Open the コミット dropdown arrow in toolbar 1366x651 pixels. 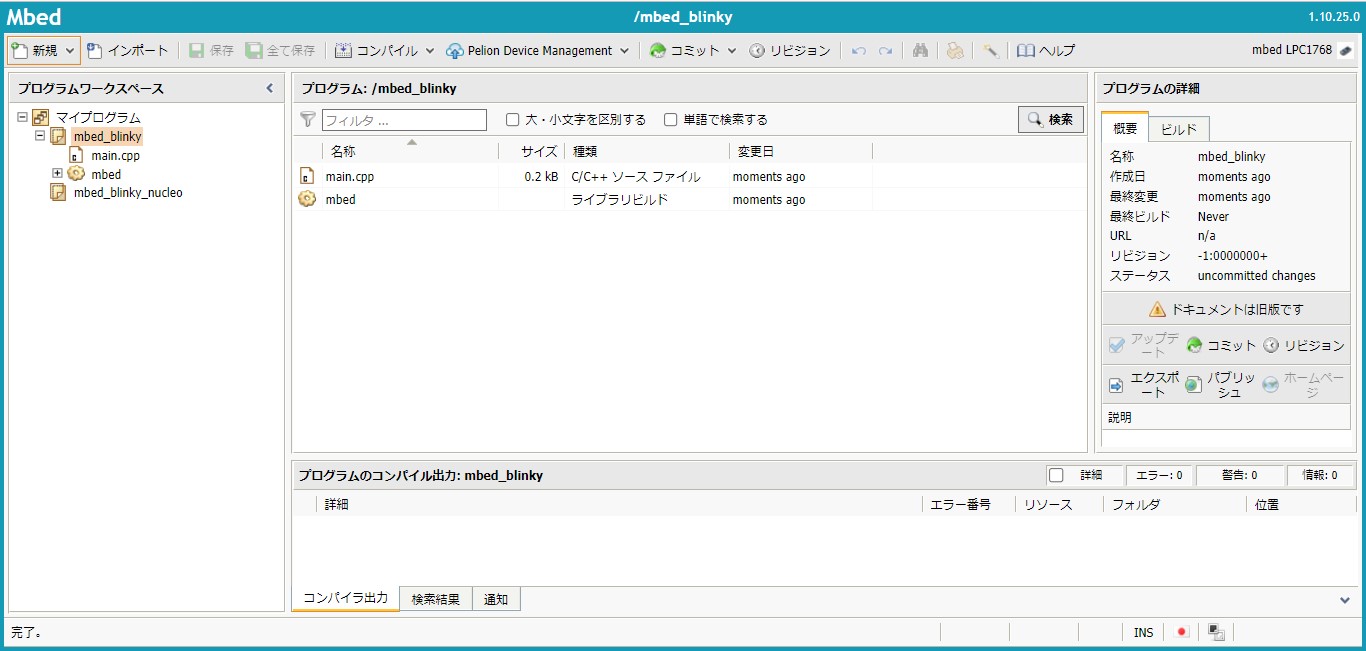(x=732, y=50)
